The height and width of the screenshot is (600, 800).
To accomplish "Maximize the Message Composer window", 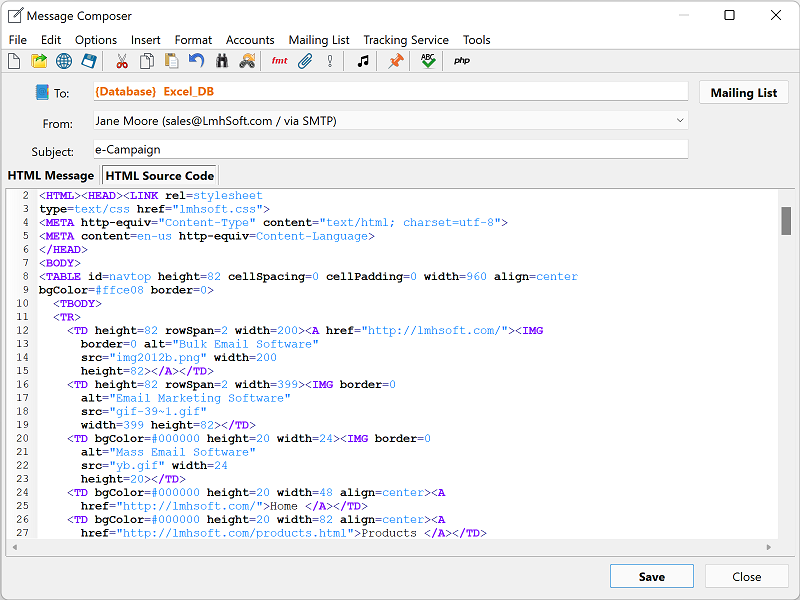I will [x=730, y=15].
